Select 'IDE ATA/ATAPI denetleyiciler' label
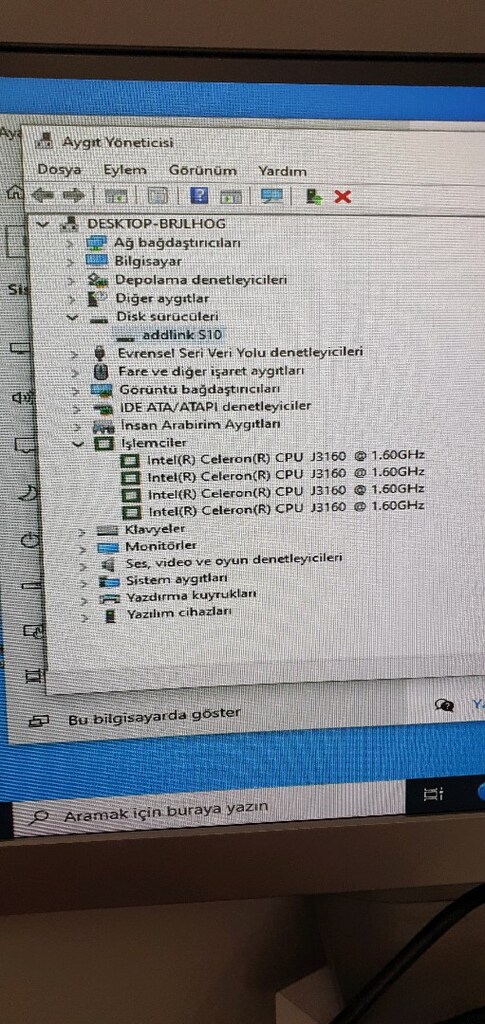Screen dimensions: 485x1024 (215, 406)
